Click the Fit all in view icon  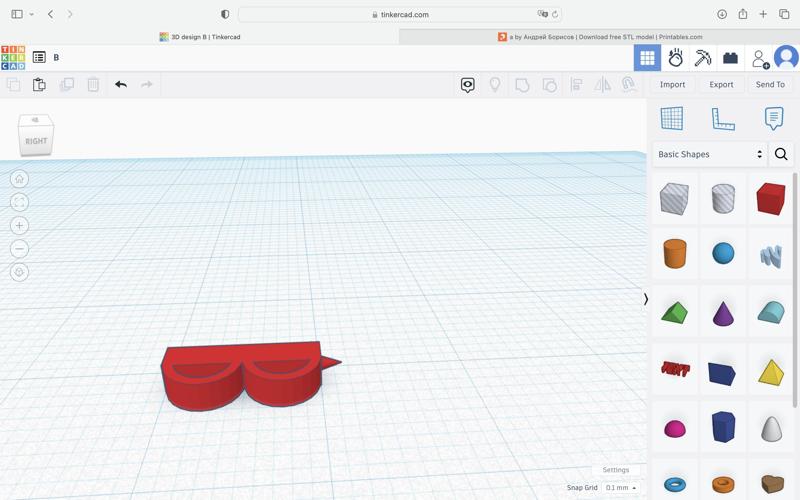point(19,202)
